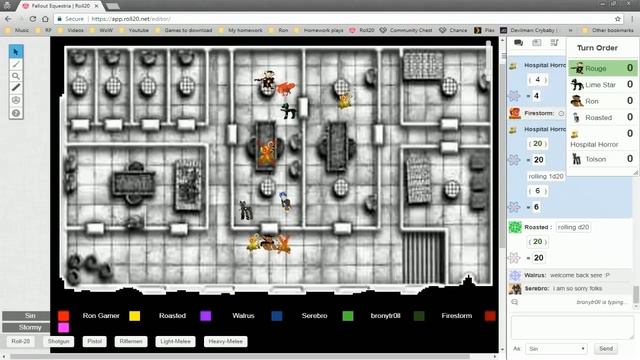Expand the bookmarks overflow chevron
640x360 pixels.
(570, 30)
